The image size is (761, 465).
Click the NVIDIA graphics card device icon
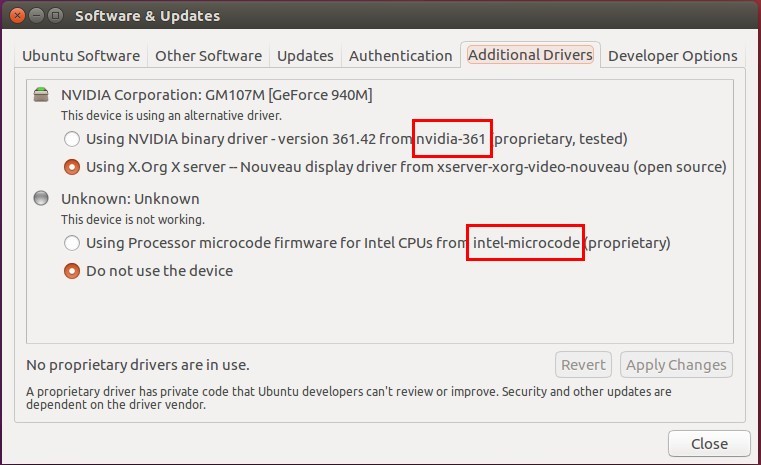tap(41, 95)
